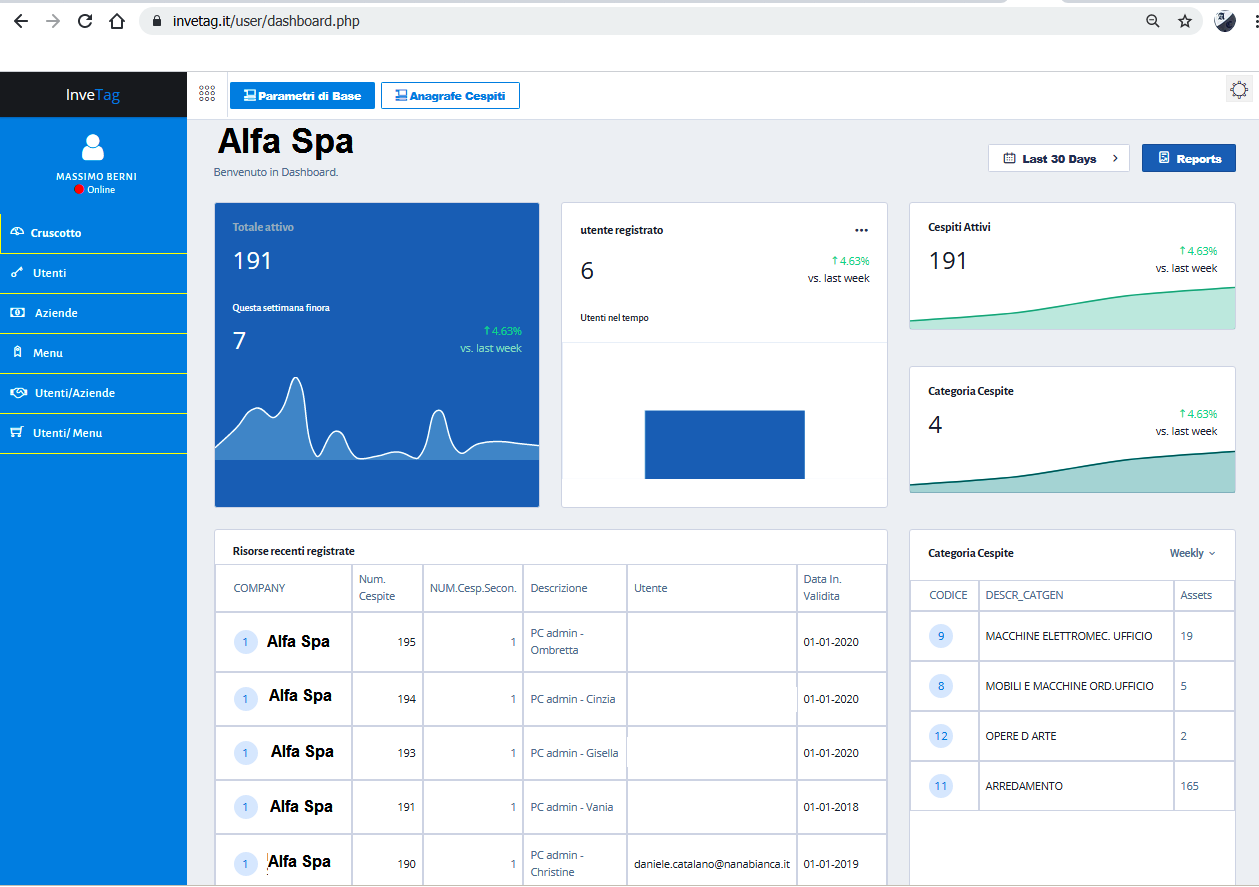Click PC admin - Cinzia description
The height and width of the screenshot is (887, 1259).
pos(572,699)
